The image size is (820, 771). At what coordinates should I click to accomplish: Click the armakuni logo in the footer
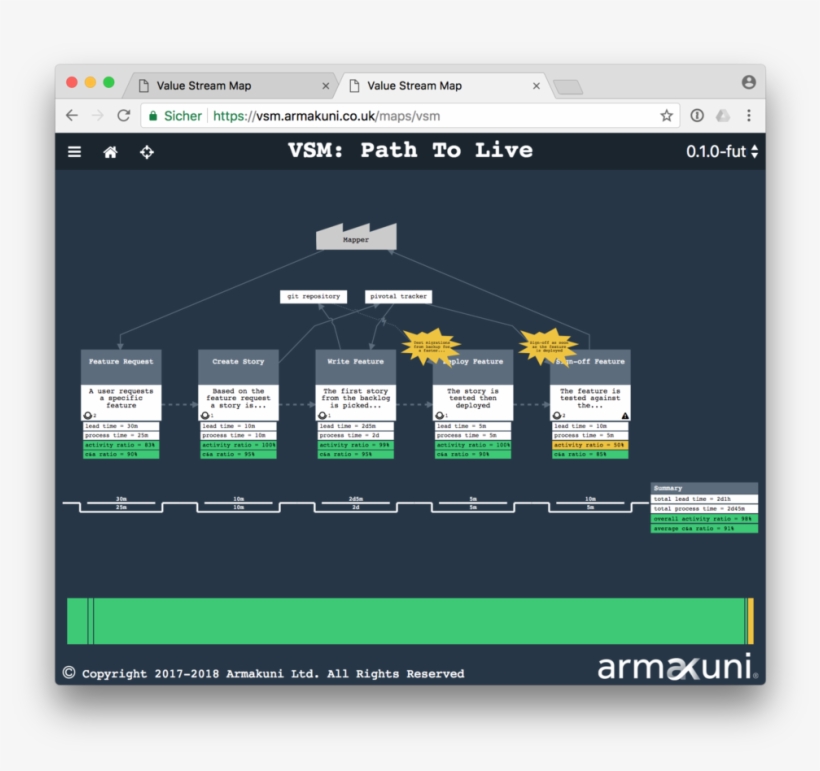pos(678,666)
